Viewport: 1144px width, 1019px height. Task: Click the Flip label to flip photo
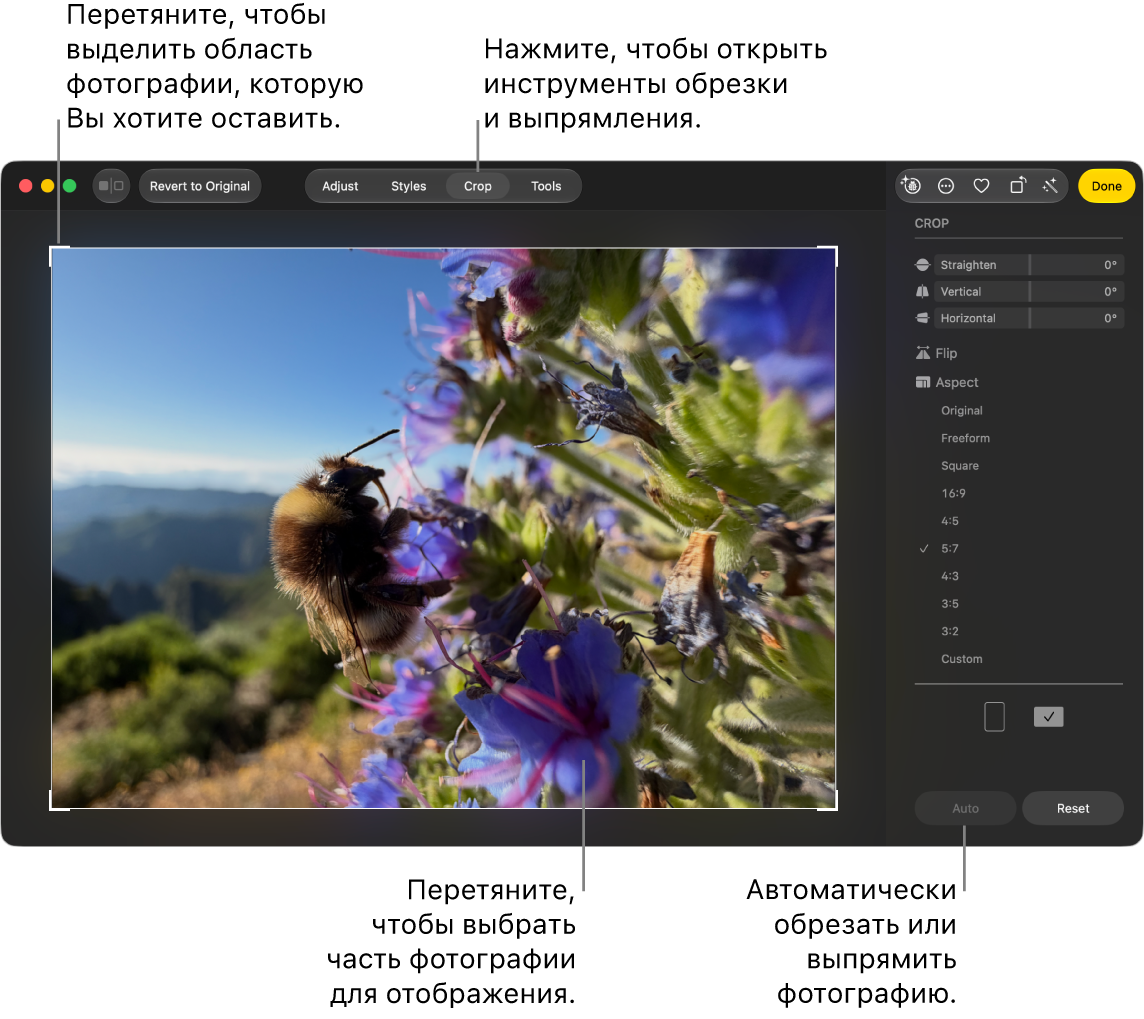pyautogui.click(x=946, y=353)
